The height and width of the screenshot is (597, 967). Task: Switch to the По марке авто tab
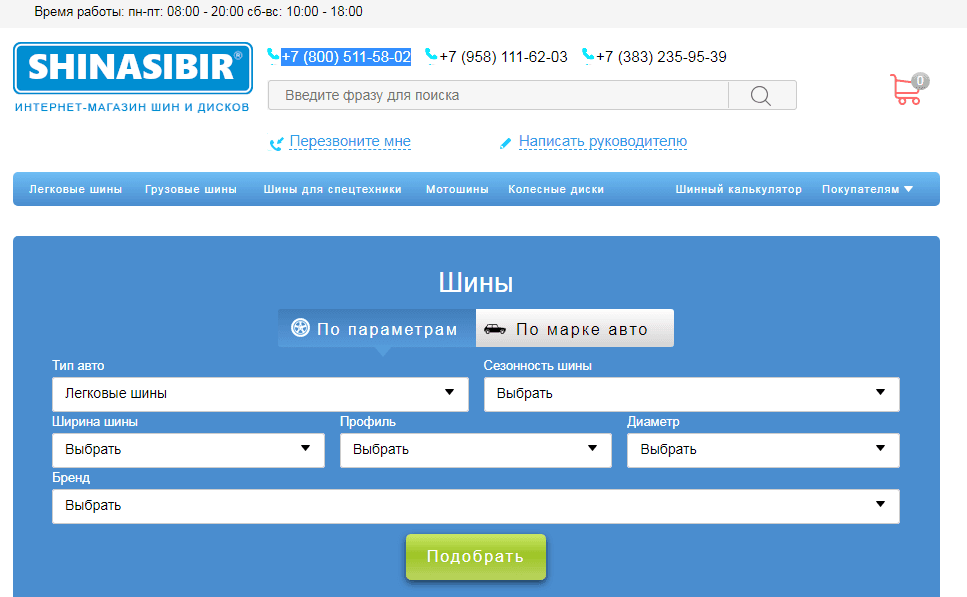click(x=574, y=327)
